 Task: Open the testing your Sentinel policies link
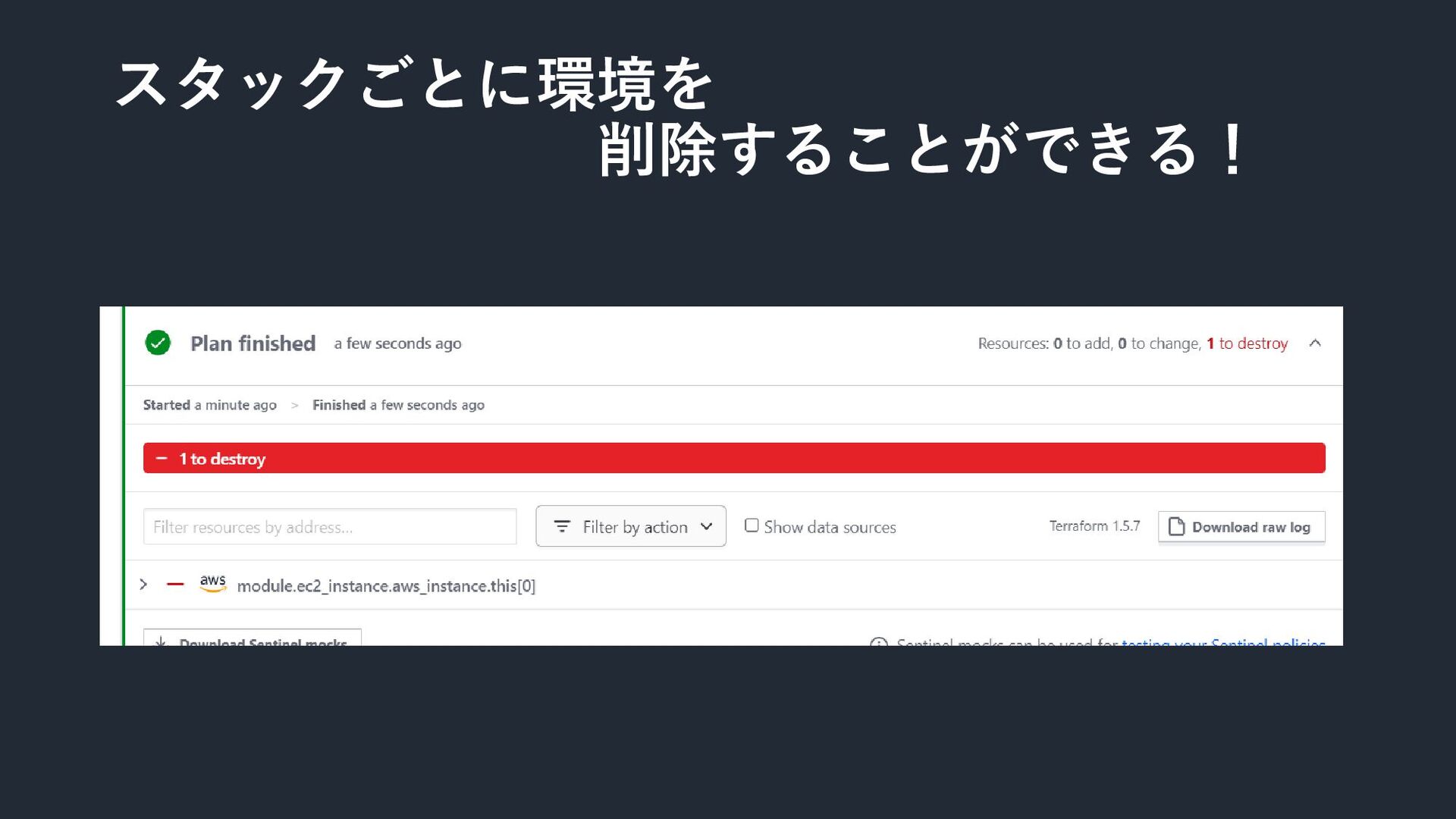tap(1222, 642)
